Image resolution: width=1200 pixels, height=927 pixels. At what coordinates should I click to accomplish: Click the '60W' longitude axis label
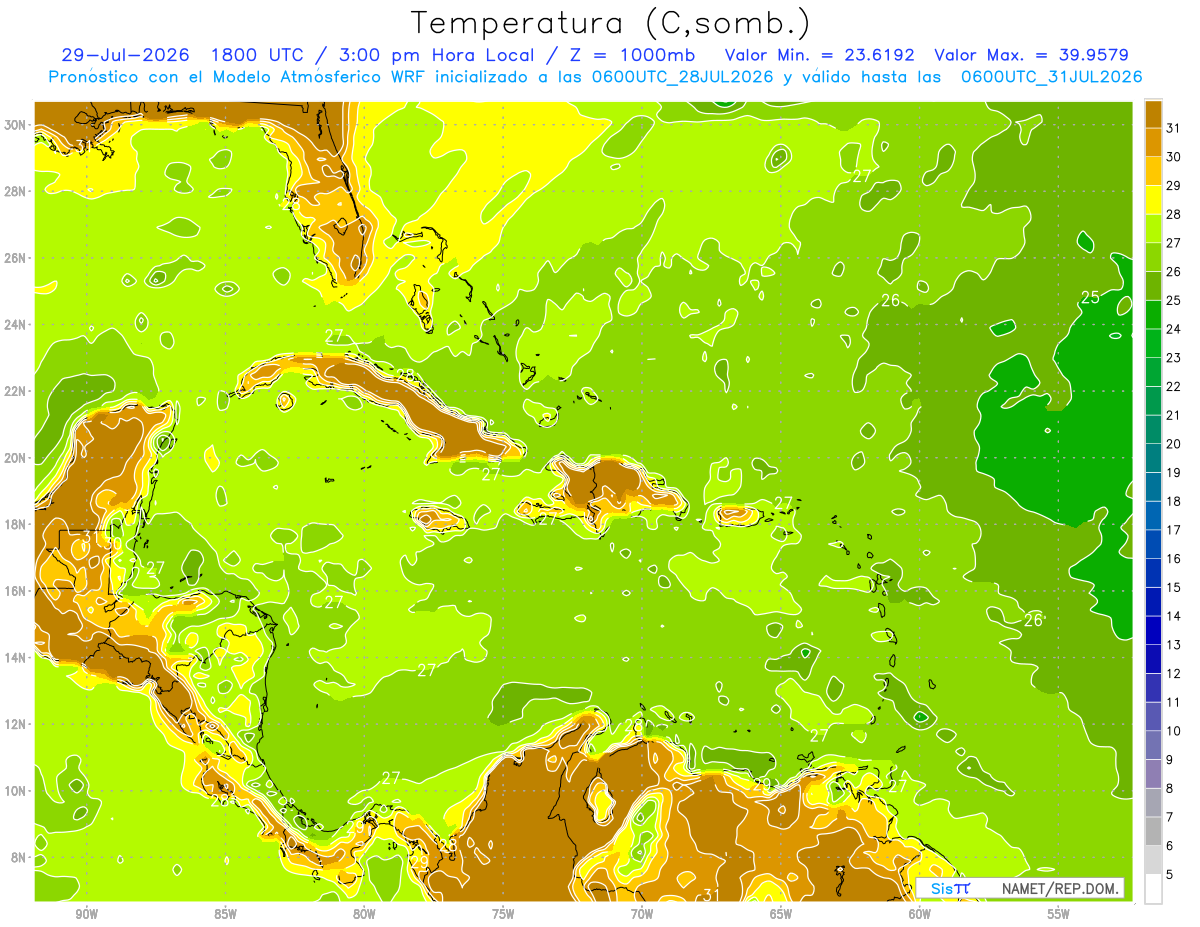pyautogui.click(x=920, y=913)
